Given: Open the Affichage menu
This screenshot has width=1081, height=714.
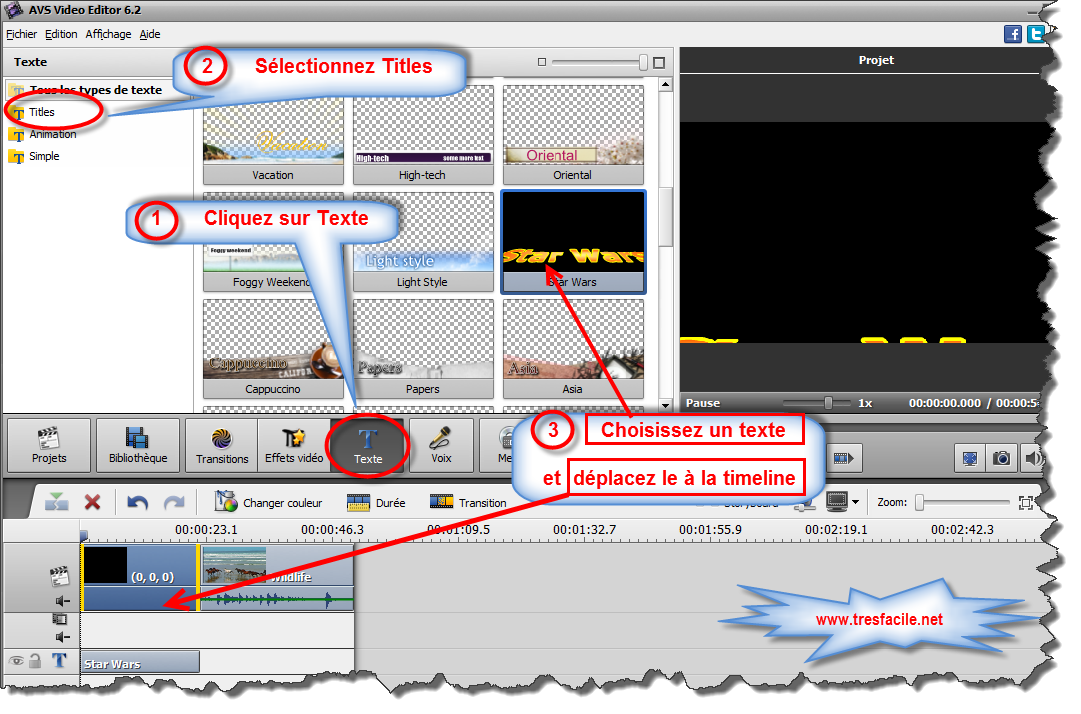Looking at the screenshot, I should coord(107,33).
